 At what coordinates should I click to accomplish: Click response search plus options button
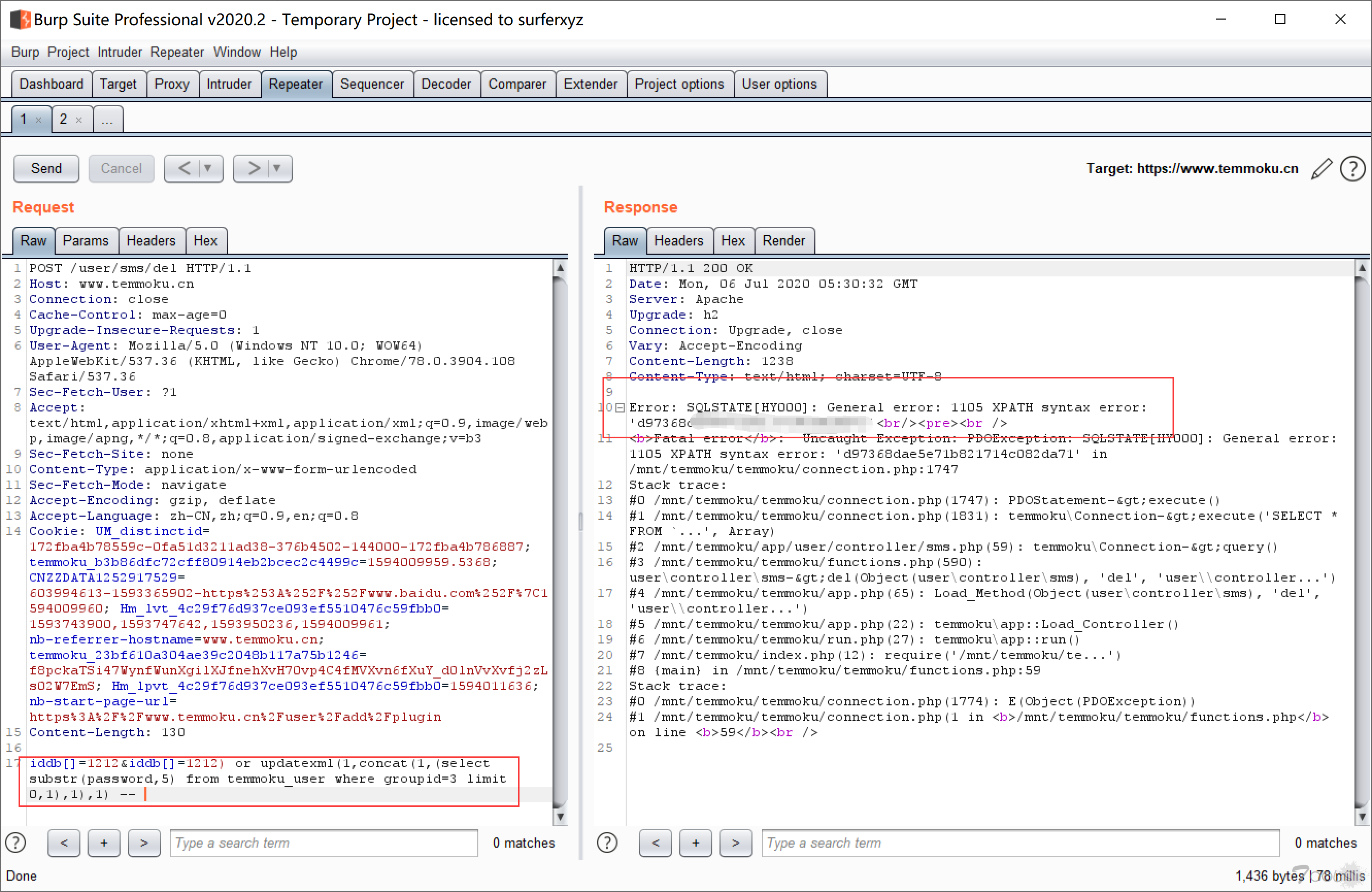point(696,843)
